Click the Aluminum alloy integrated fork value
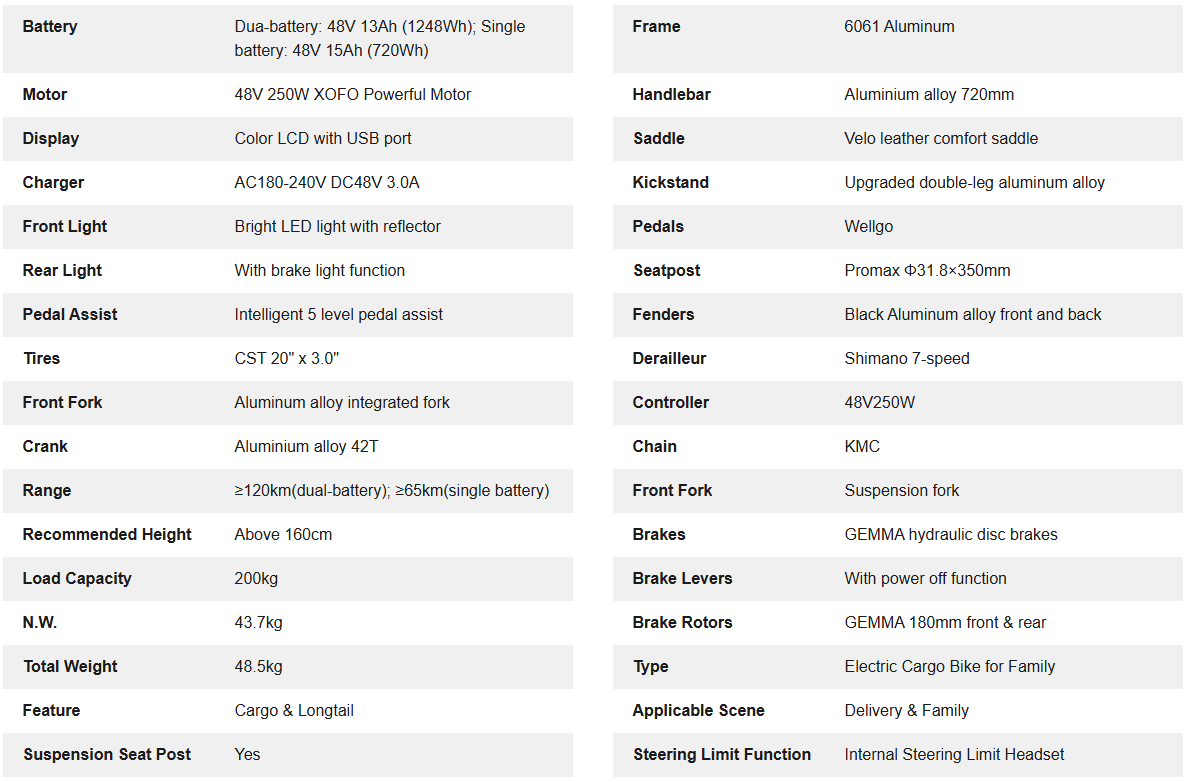Screen dimensions: 1186x782 click(x=342, y=403)
